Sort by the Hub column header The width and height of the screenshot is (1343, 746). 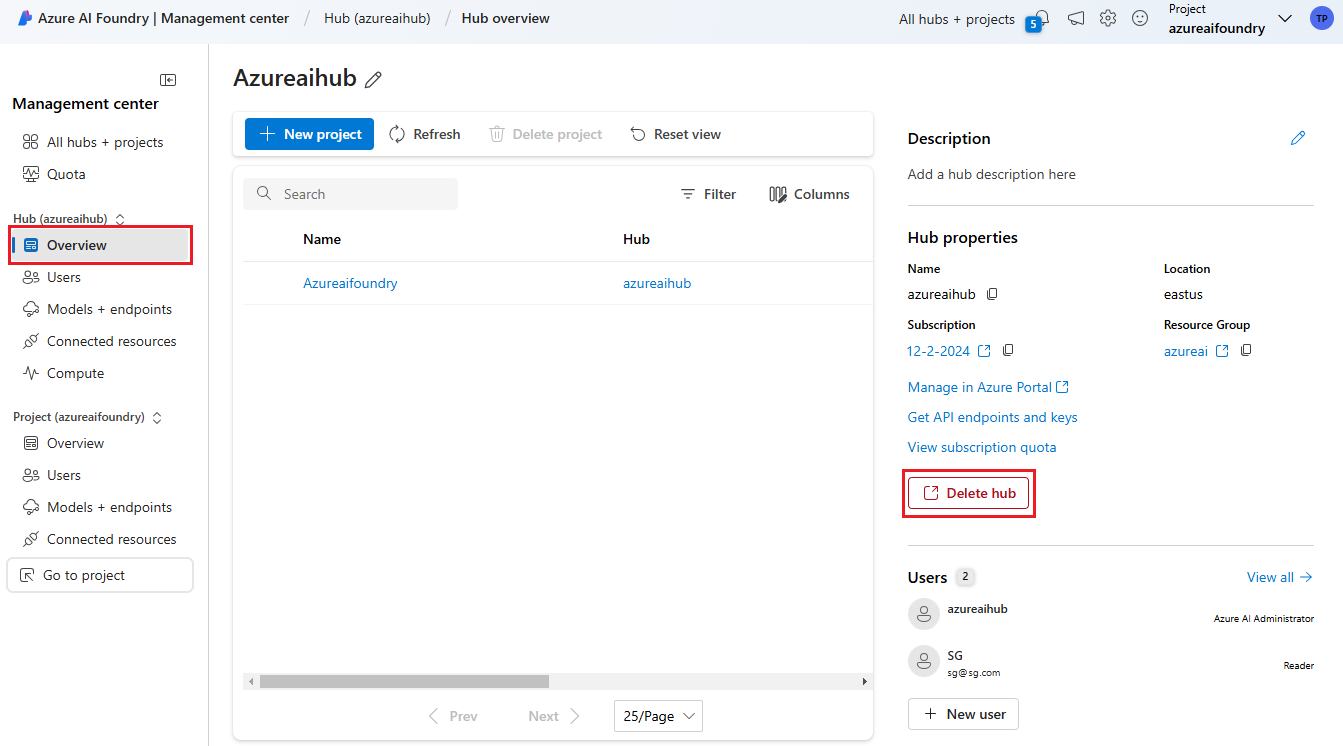click(x=636, y=239)
